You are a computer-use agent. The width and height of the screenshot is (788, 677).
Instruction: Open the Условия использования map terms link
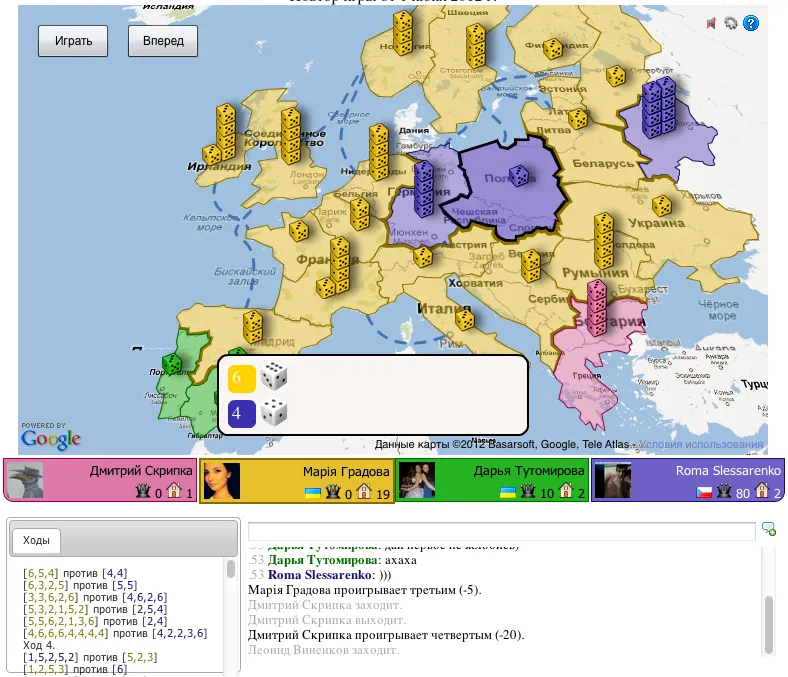pyautogui.click(x=701, y=444)
